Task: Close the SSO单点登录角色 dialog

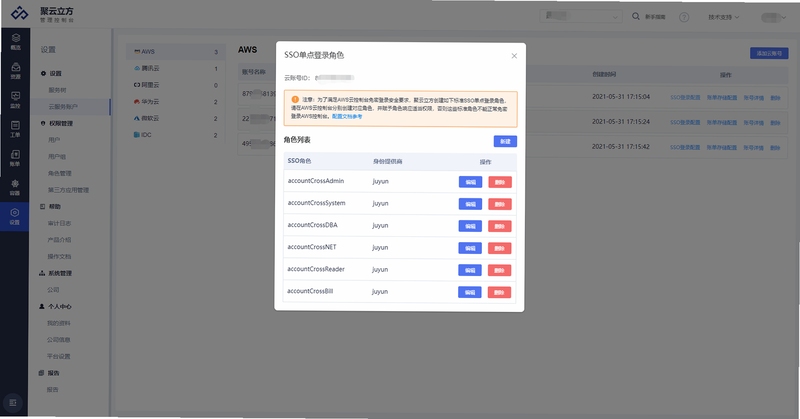Action: point(514,56)
